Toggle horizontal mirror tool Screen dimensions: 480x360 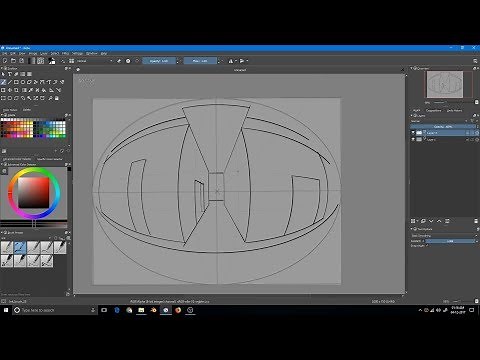coord(230,61)
